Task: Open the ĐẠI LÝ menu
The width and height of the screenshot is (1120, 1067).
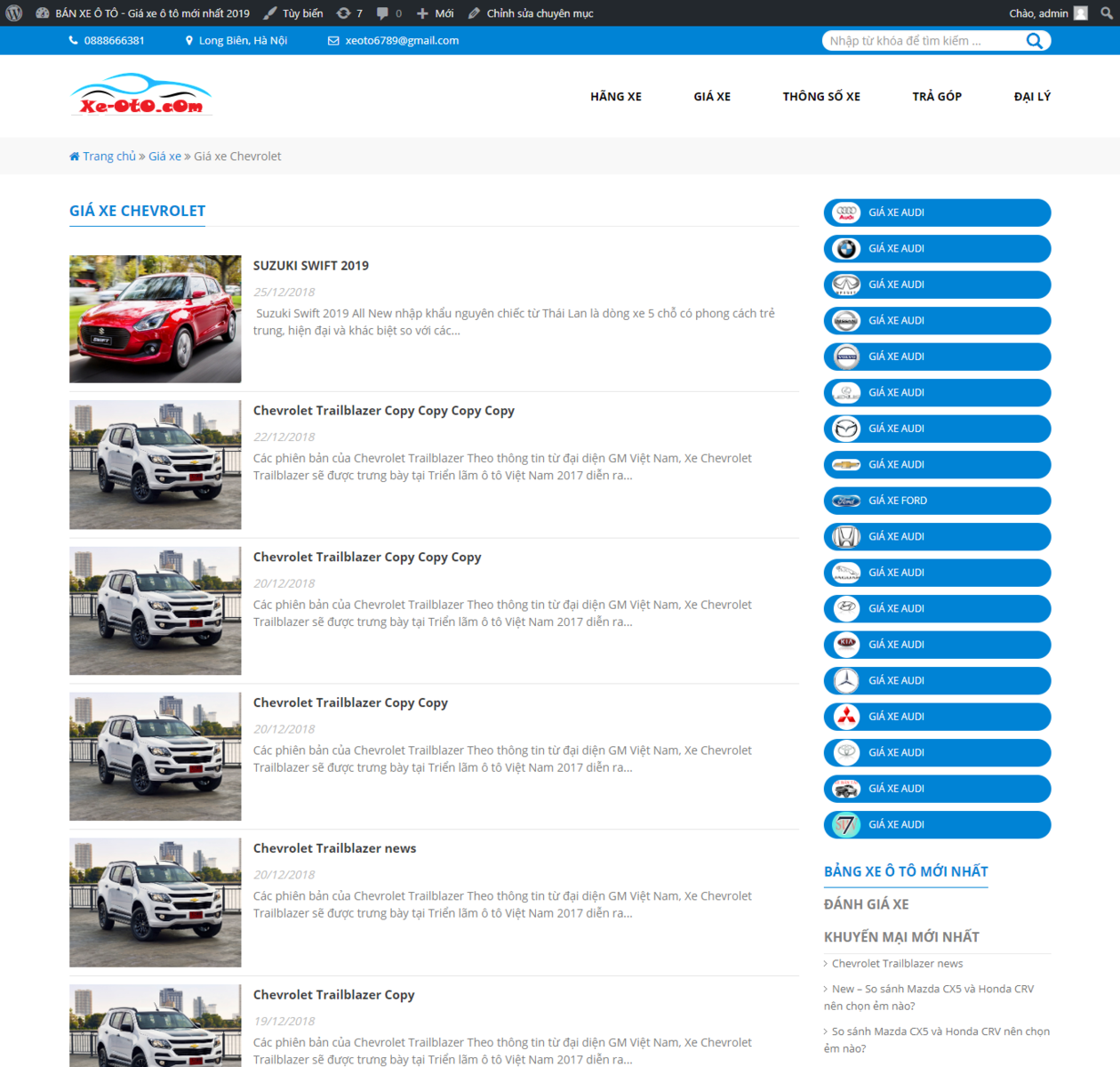Action: click(x=1032, y=96)
